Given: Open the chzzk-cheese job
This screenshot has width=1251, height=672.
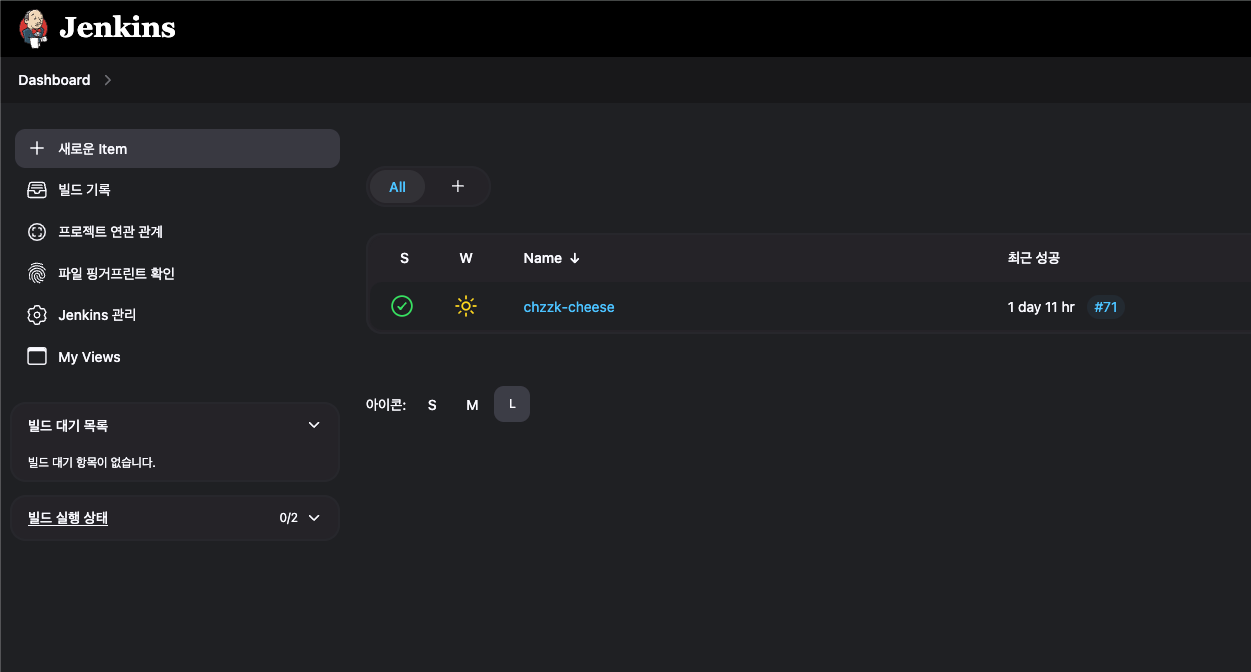Looking at the screenshot, I should (x=569, y=307).
